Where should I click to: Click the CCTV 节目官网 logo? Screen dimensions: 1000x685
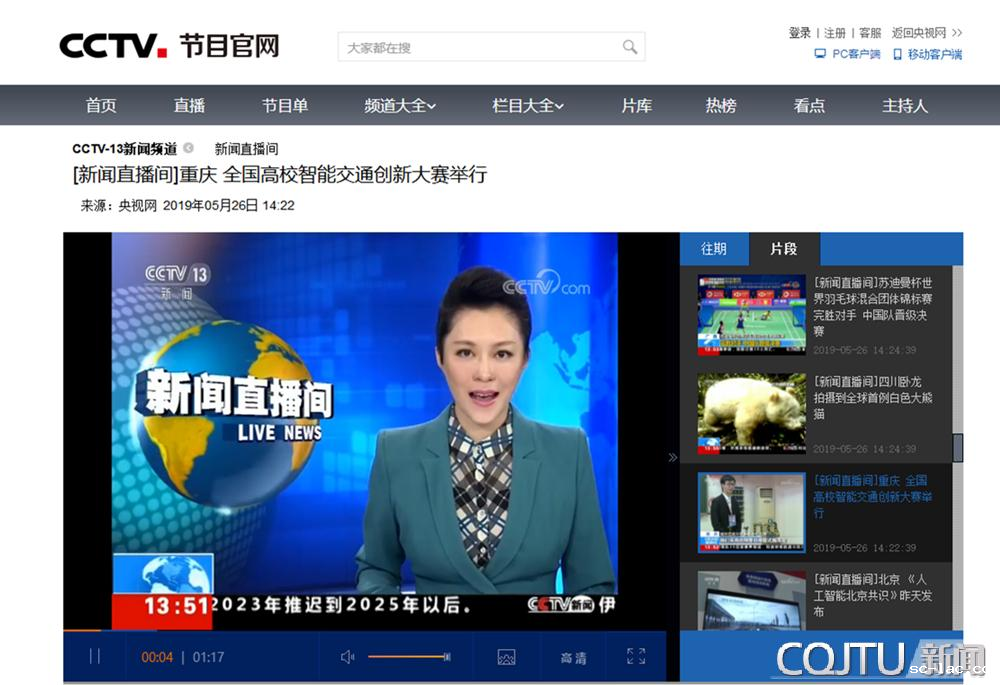(x=169, y=46)
